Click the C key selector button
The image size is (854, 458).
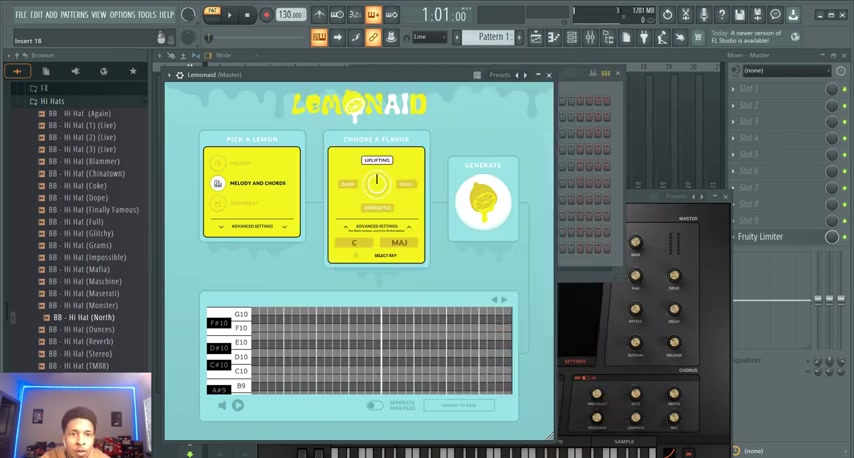tap(354, 243)
